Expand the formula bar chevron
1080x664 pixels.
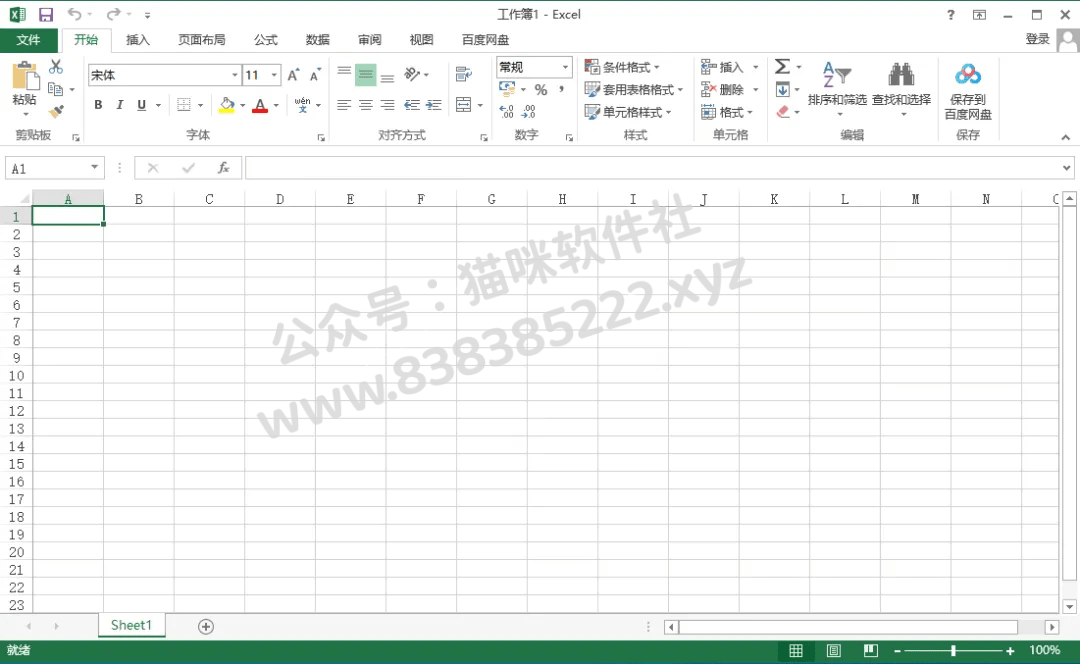[x=1066, y=167]
